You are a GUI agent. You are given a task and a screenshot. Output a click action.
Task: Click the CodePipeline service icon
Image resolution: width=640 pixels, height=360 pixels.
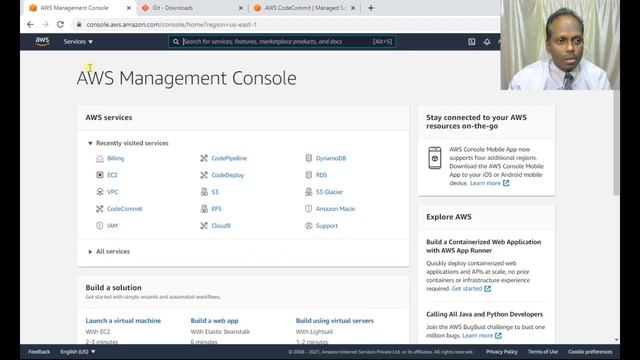pyautogui.click(x=204, y=158)
